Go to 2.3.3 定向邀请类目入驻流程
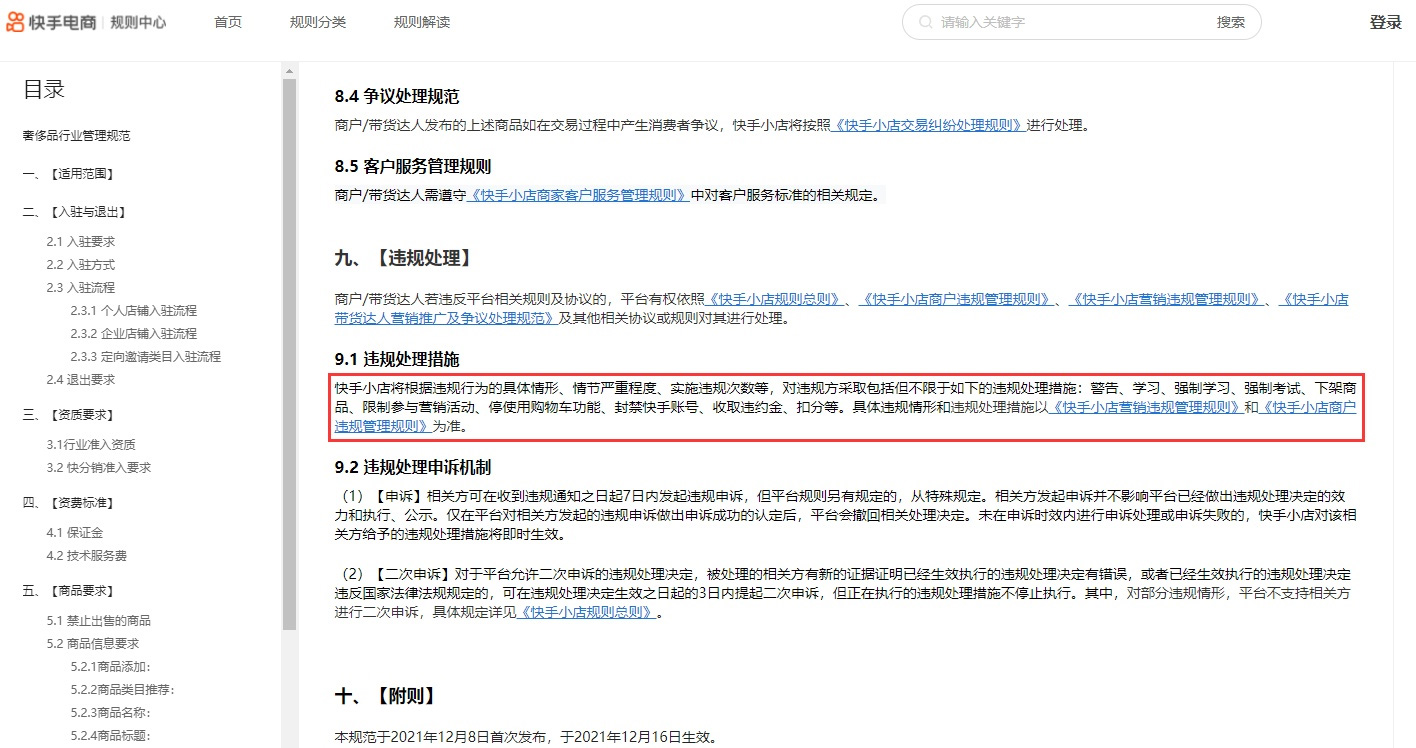The width and height of the screenshot is (1416, 748). tap(146, 357)
